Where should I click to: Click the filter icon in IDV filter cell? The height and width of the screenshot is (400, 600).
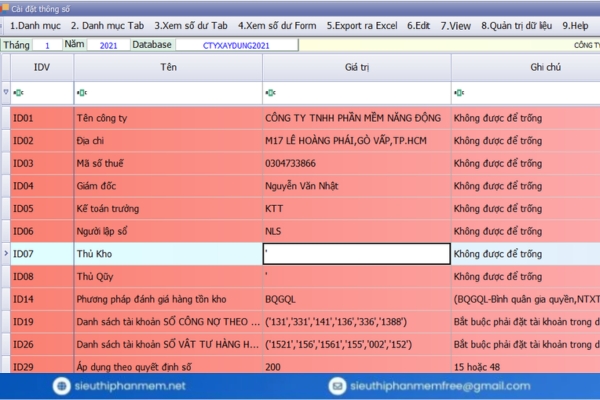(x=18, y=93)
